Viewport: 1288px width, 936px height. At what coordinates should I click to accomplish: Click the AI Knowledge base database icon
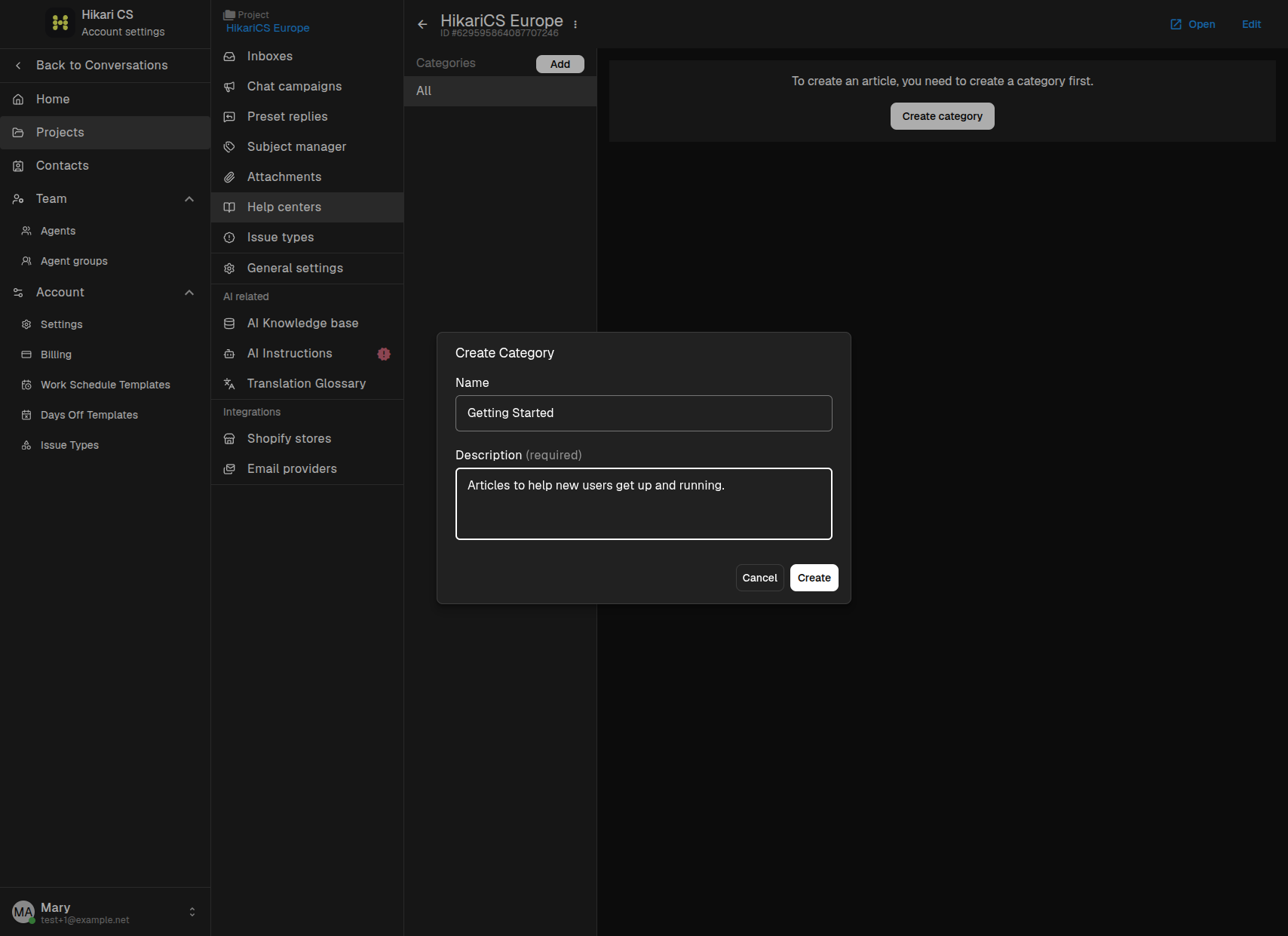click(229, 324)
